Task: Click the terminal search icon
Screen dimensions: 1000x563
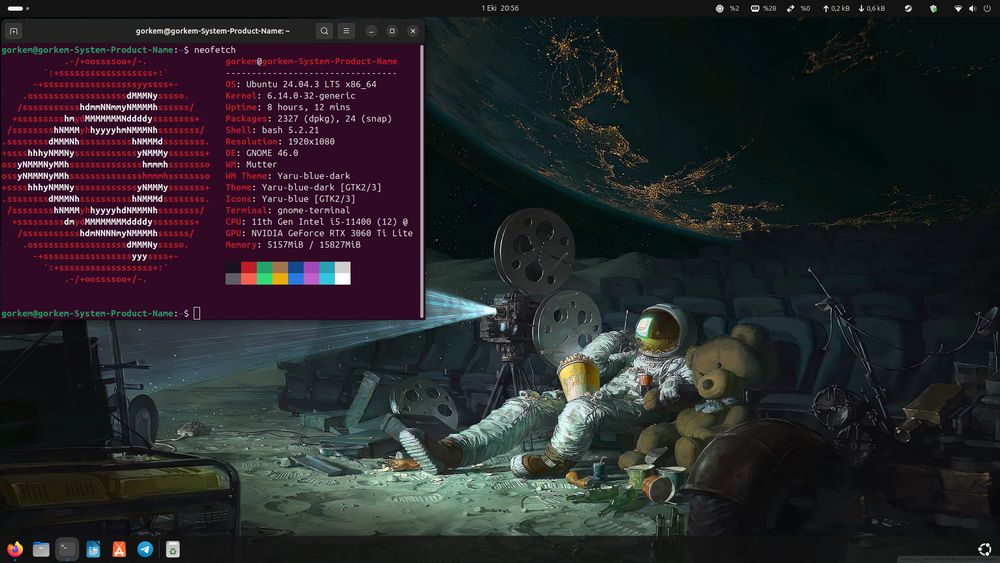Action: pos(324,31)
